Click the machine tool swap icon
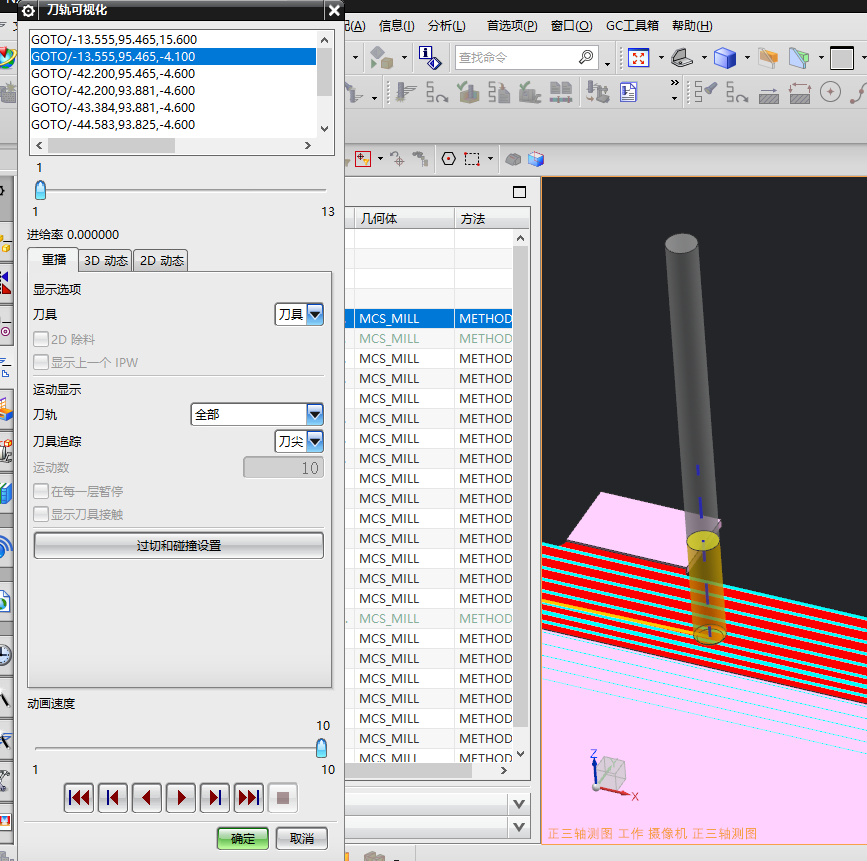Viewport: 867px width, 861px height. (597, 92)
